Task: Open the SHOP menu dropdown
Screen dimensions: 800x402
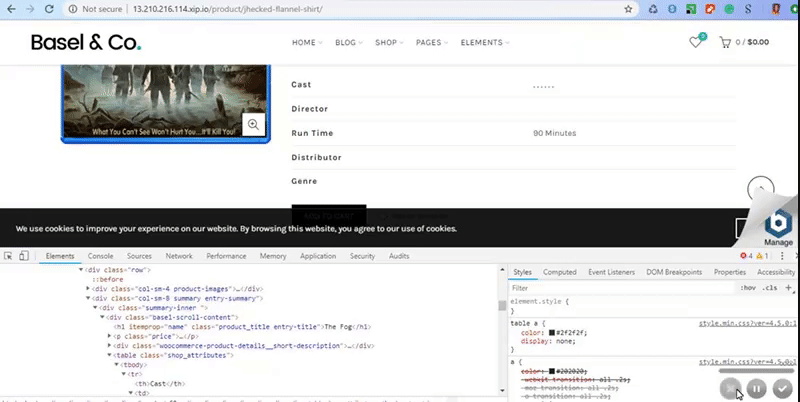Action: (x=389, y=42)
